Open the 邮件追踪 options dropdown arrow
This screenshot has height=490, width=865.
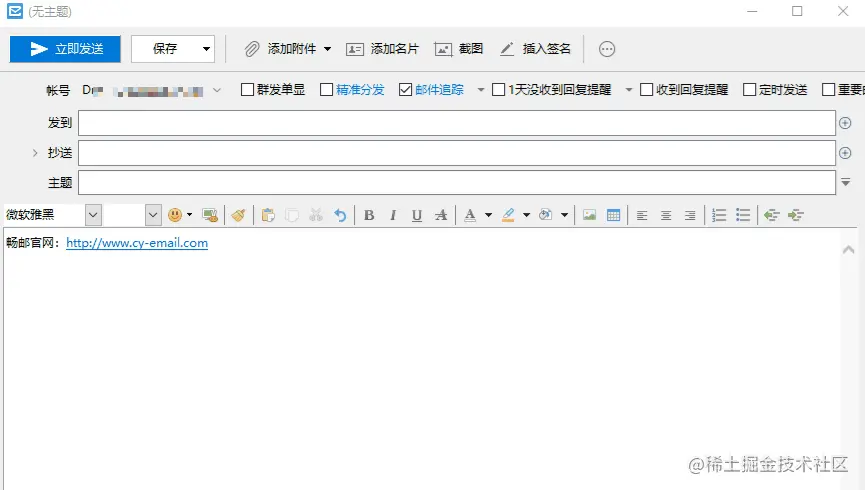point(481,90)
